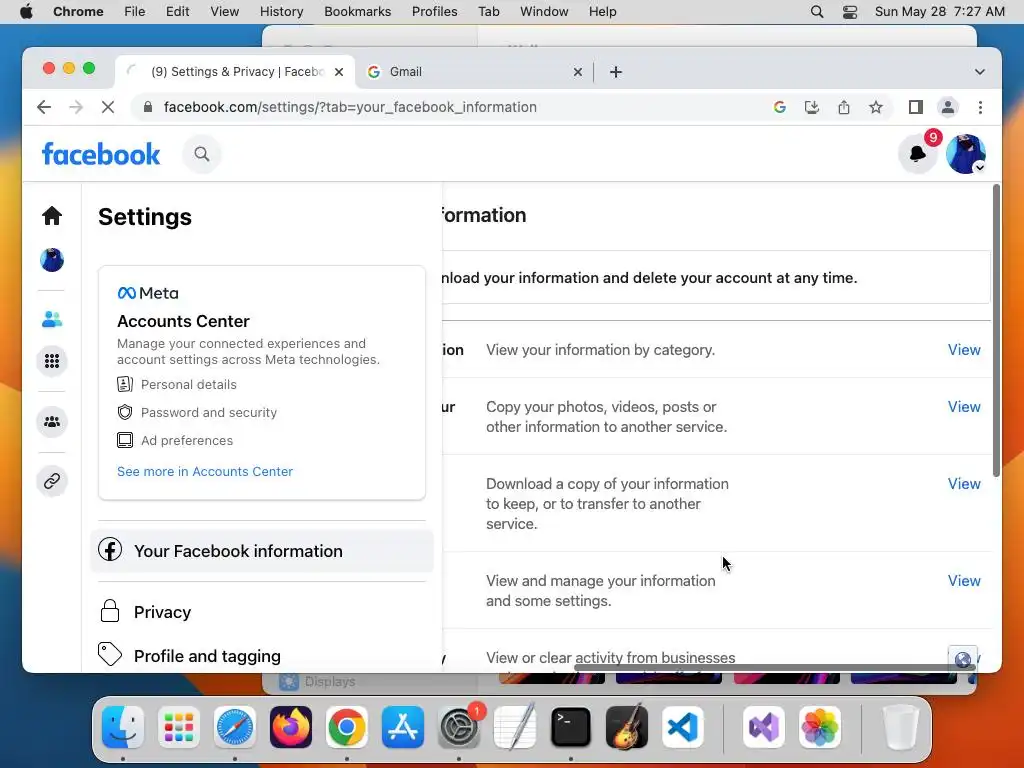The width and height of the screenshot is (1024, 768).
Task: Go forward in the browser
Action: (x=76, y=107)
